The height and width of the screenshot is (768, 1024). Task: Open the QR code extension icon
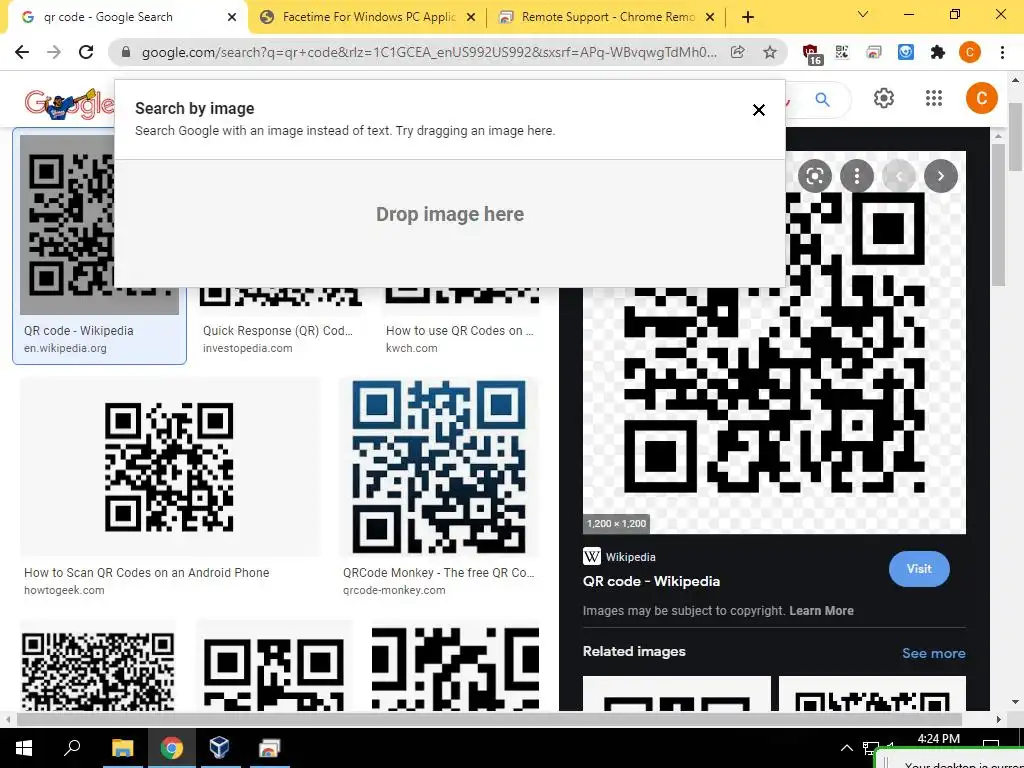[842, 52]
